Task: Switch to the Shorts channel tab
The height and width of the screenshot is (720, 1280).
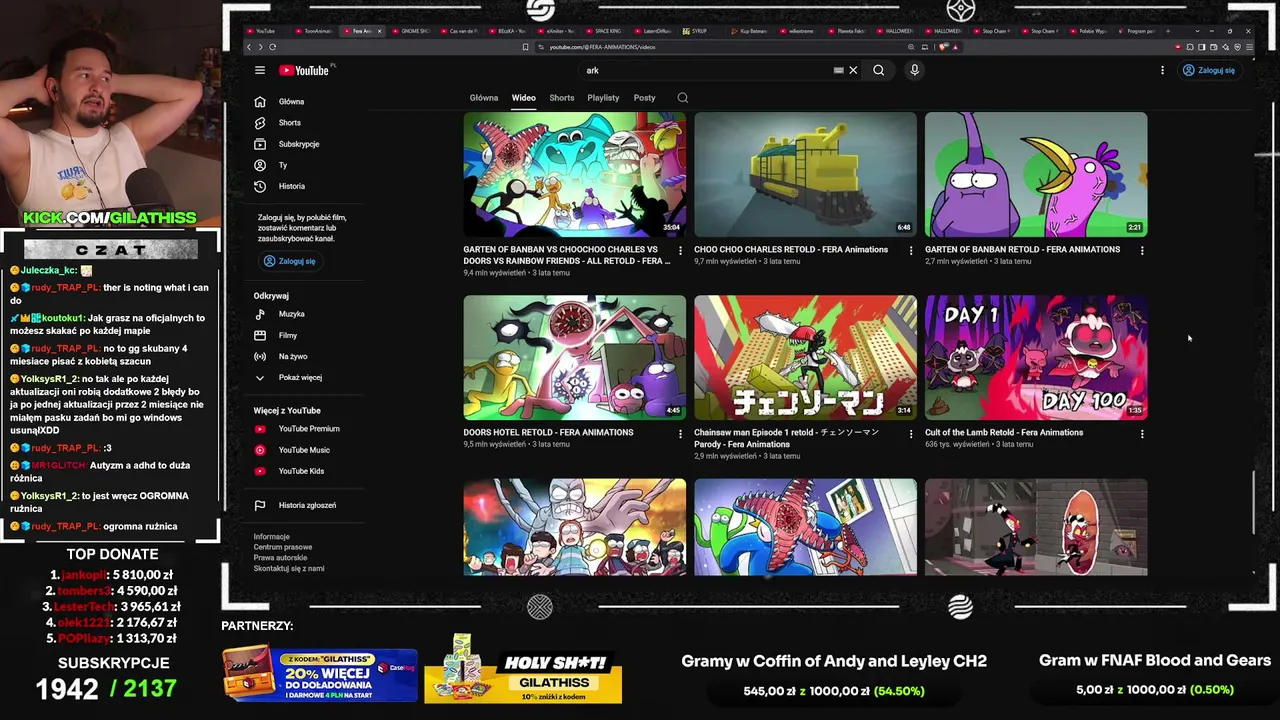Action: (562, 98)
